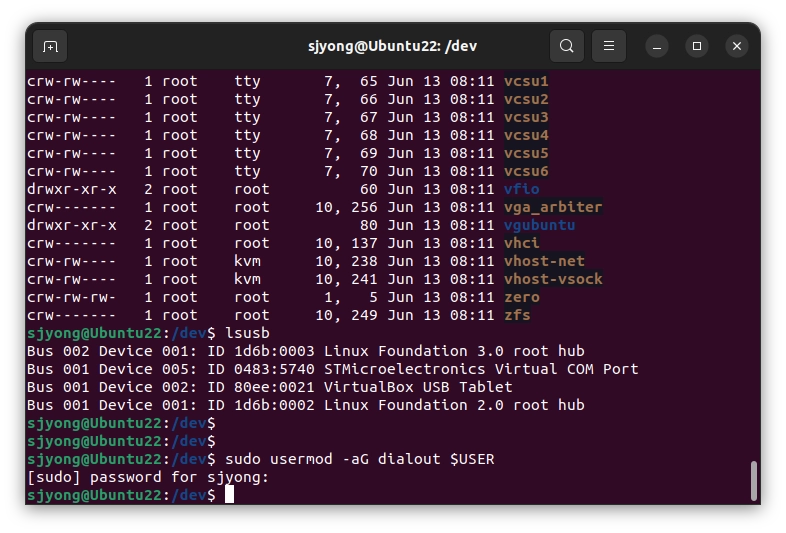
Task: Minimize the terminal window
Action: (x=657, y=46)
